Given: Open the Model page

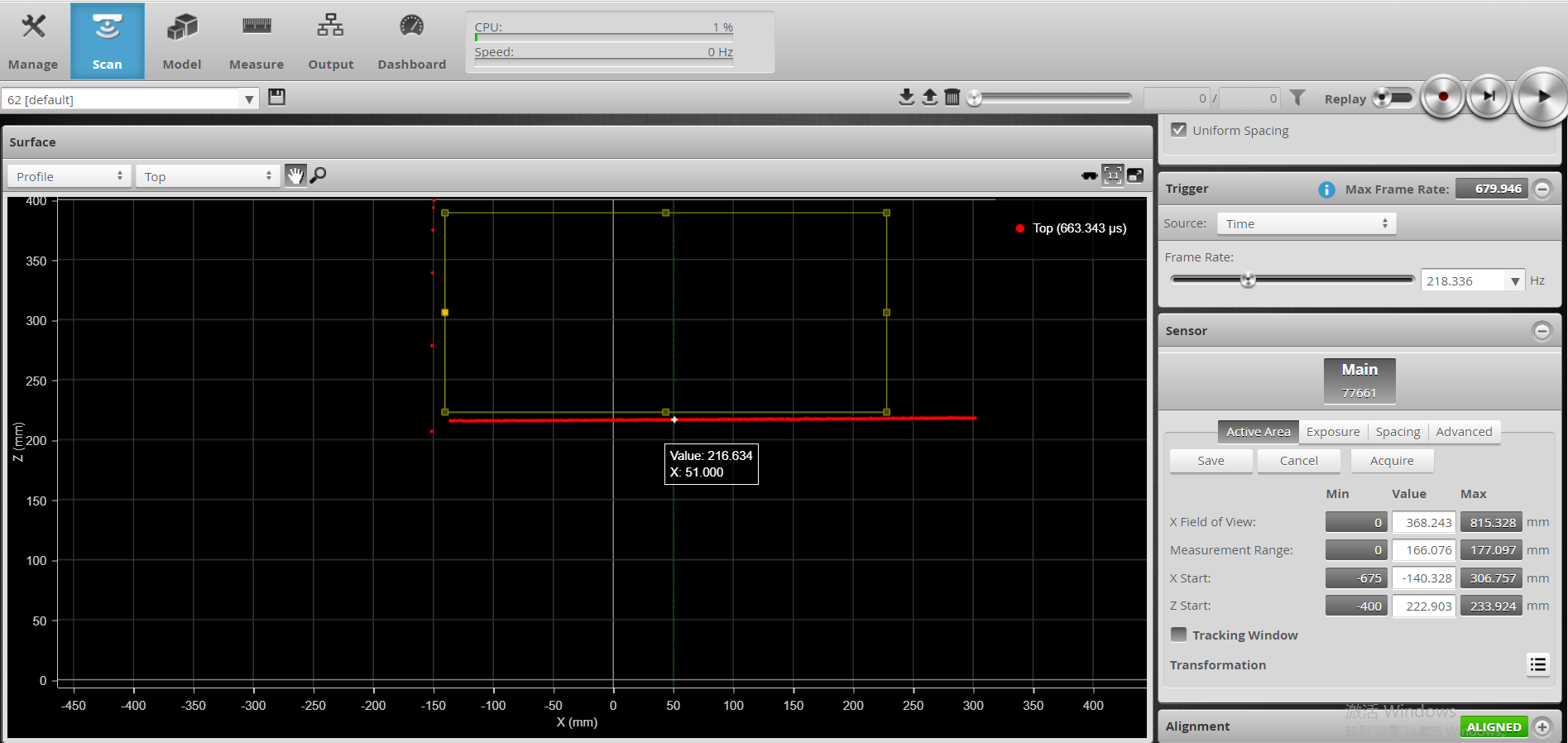Looking at the screenshot, I should (x=182, y=41).
